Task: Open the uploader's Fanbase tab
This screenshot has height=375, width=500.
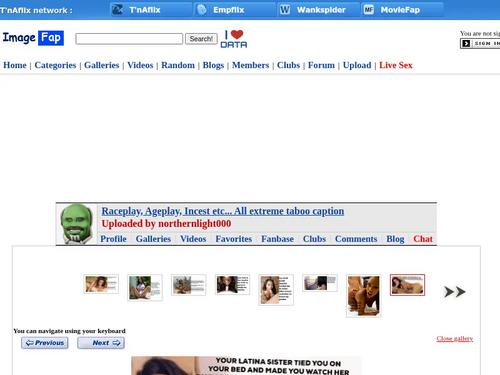Action: [x=277, y=239]
